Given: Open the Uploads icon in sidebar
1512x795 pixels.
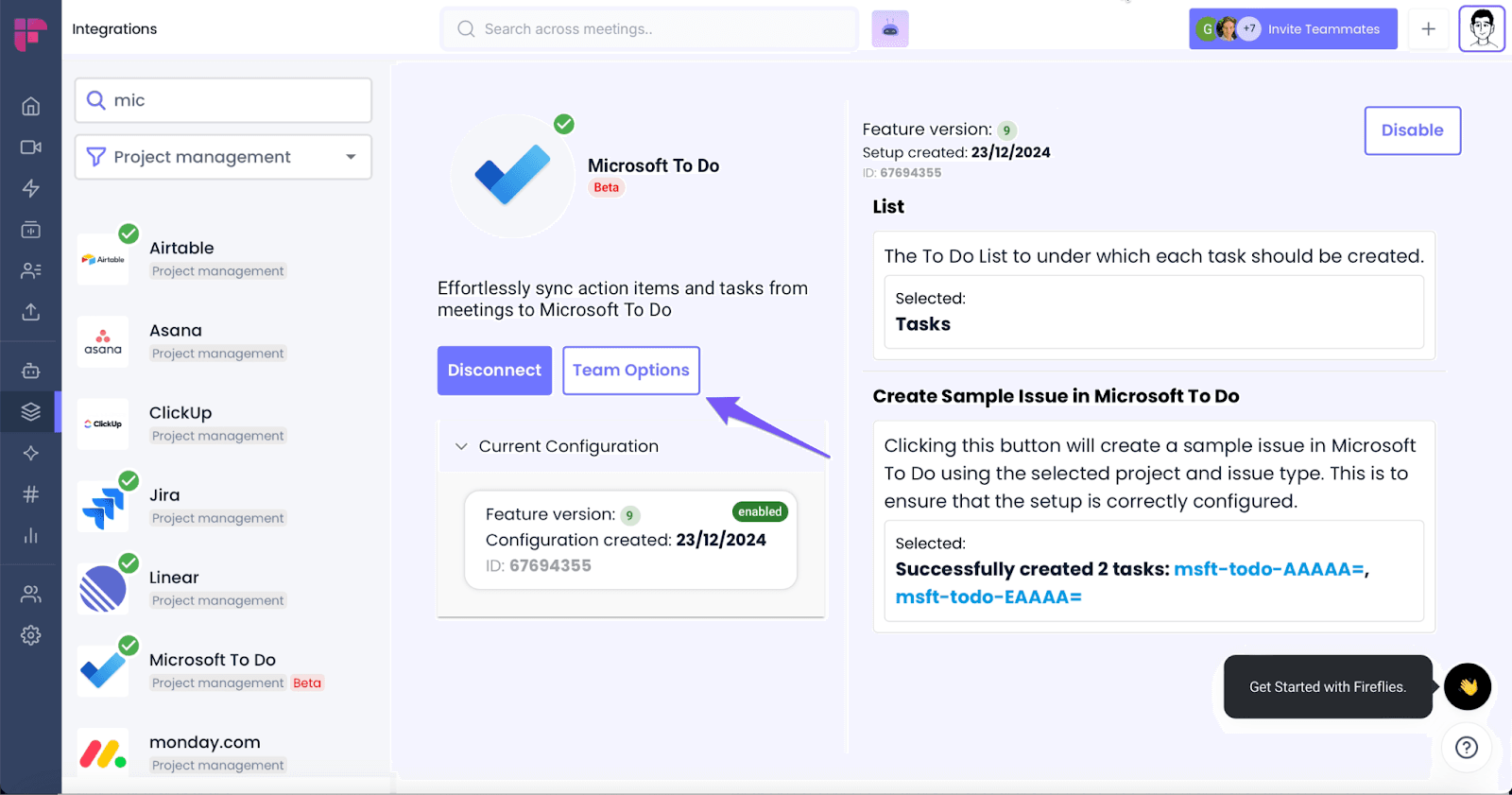Looking at the screenshot, I should pyautogui.click(x=30, y=311).
